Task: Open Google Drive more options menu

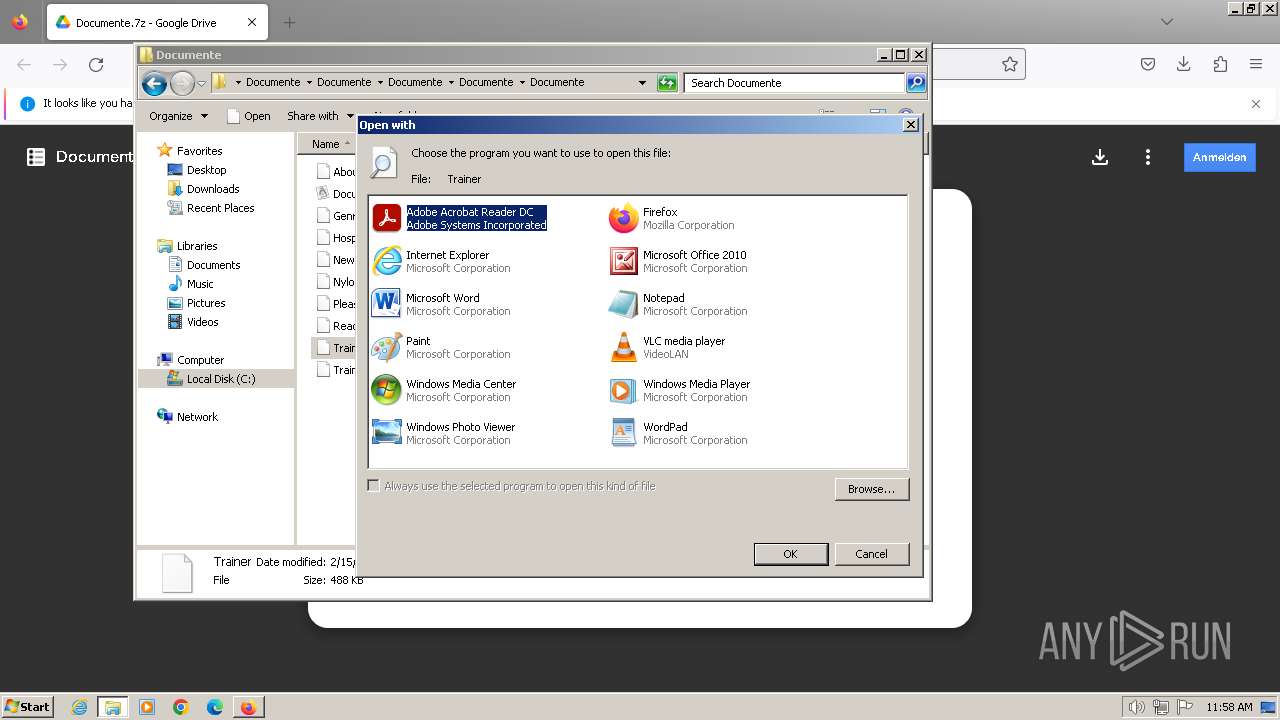Action: (1148, 157)
